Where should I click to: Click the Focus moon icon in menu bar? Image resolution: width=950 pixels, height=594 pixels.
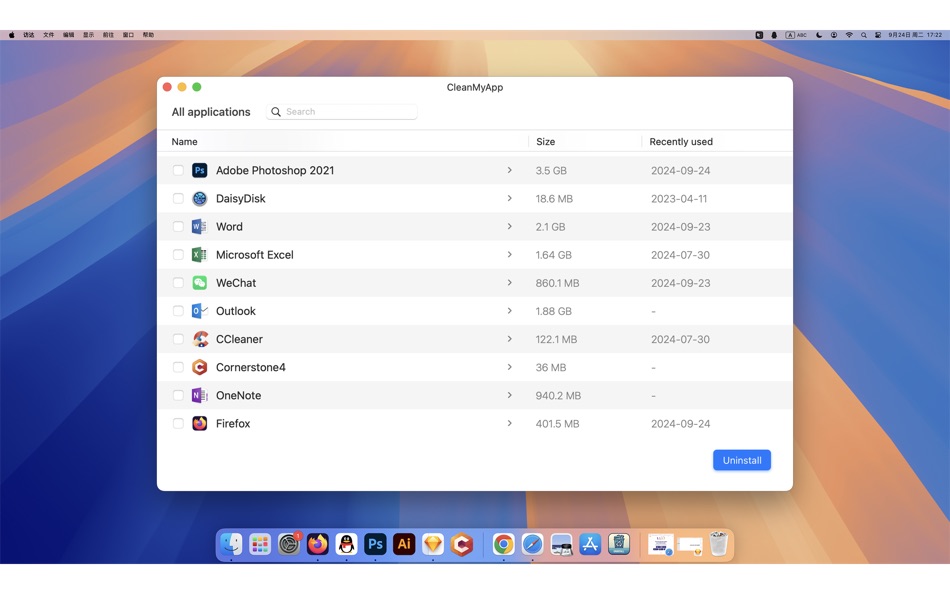point(819,35)
